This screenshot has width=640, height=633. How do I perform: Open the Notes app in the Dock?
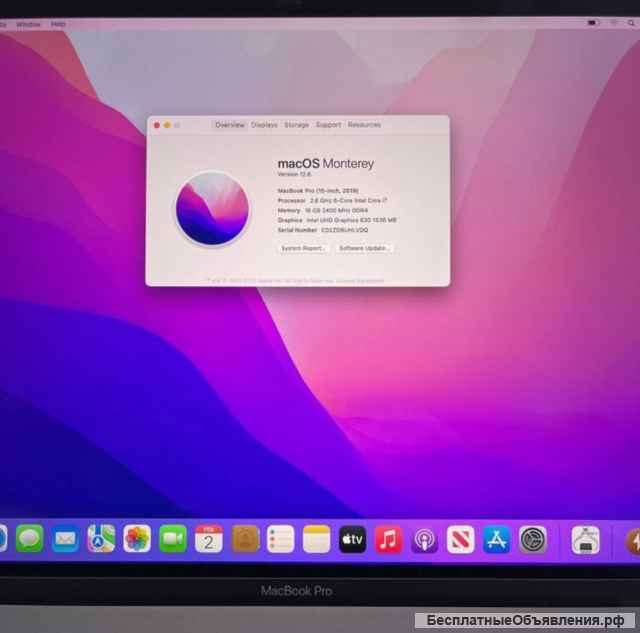(x=317, y=539)
